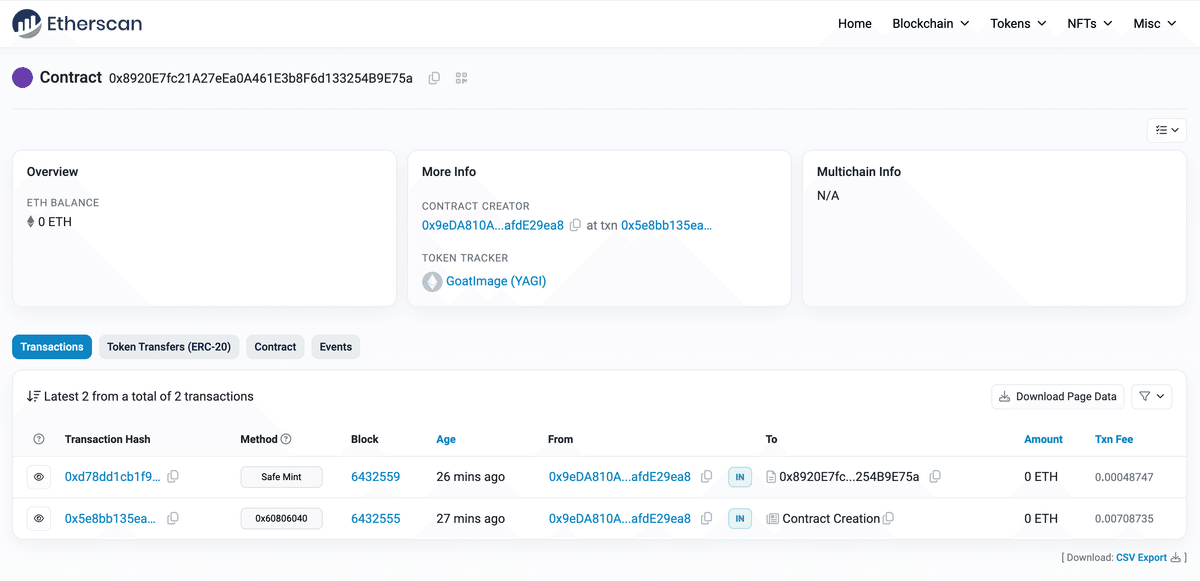Open the list options dropdown below header

click(1166, 130)
